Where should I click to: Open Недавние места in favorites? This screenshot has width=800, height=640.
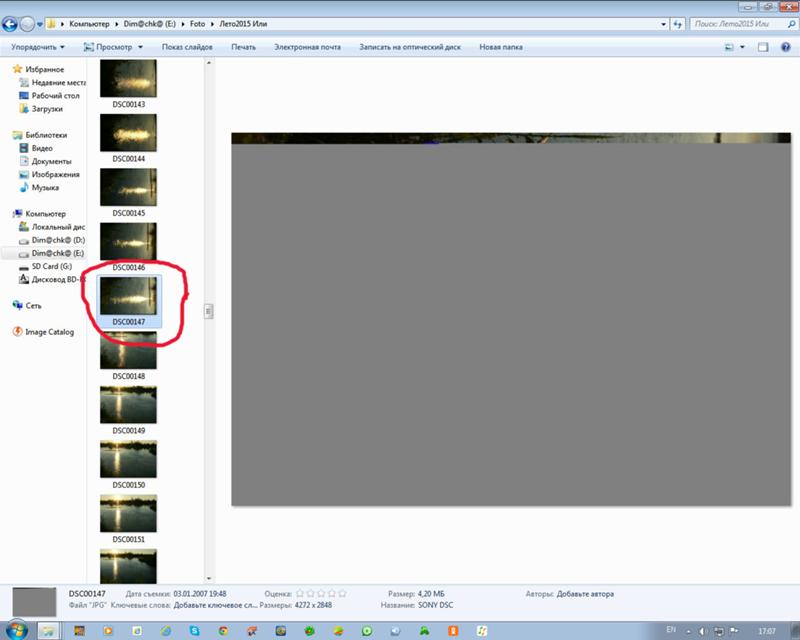(53, 82)
